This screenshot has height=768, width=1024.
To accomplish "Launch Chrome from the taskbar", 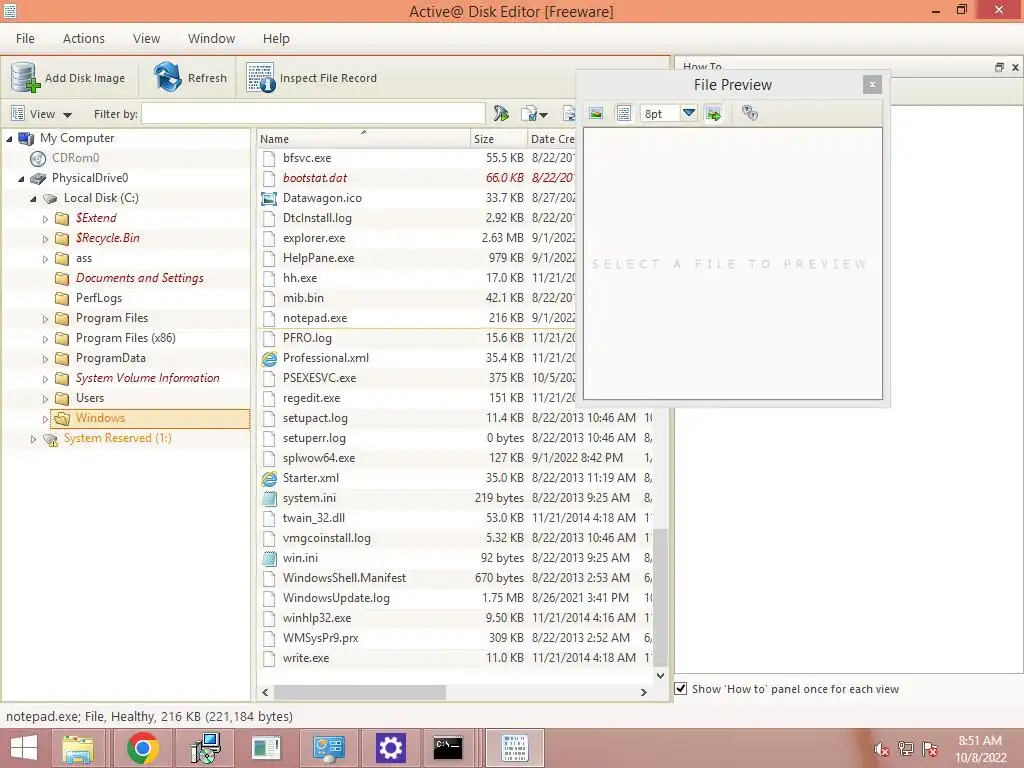I will [142, 748].
